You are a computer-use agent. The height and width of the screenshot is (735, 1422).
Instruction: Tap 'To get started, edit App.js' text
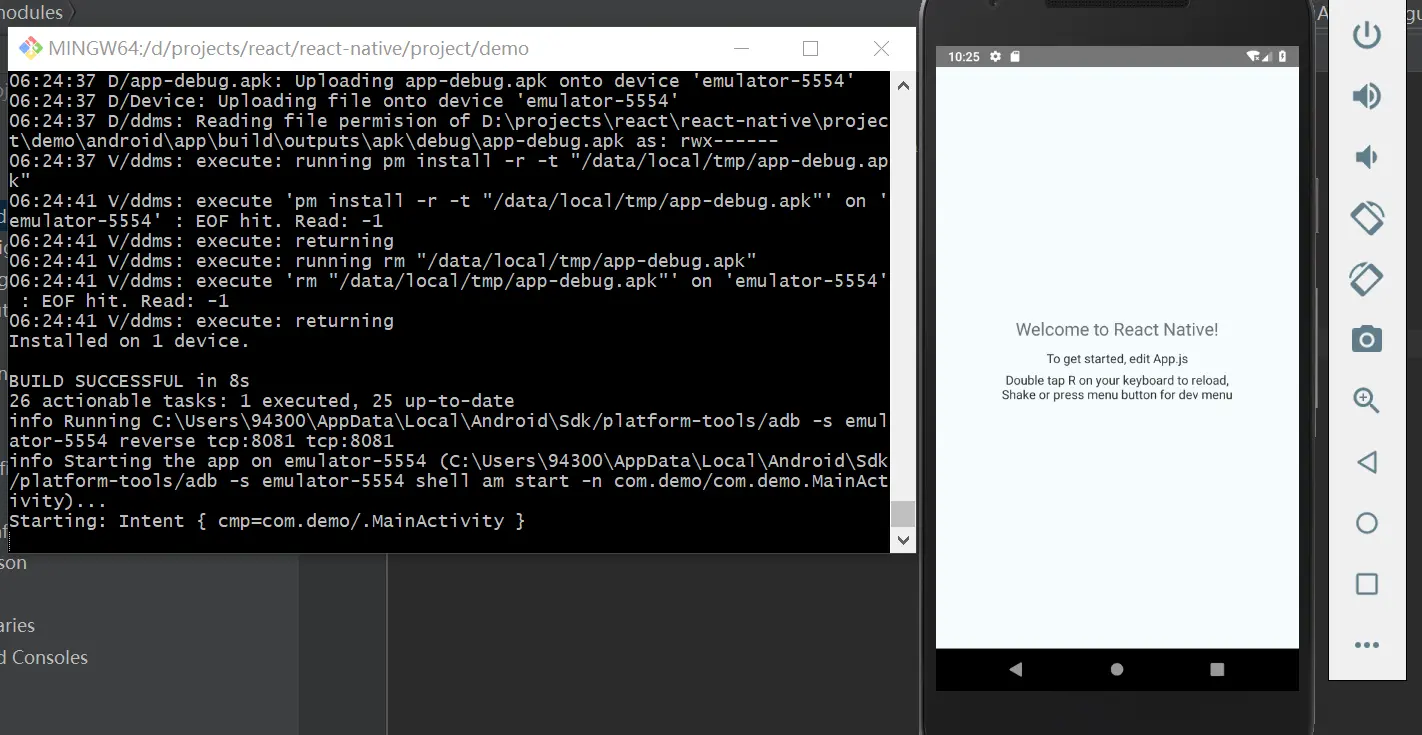point(1117,359)
